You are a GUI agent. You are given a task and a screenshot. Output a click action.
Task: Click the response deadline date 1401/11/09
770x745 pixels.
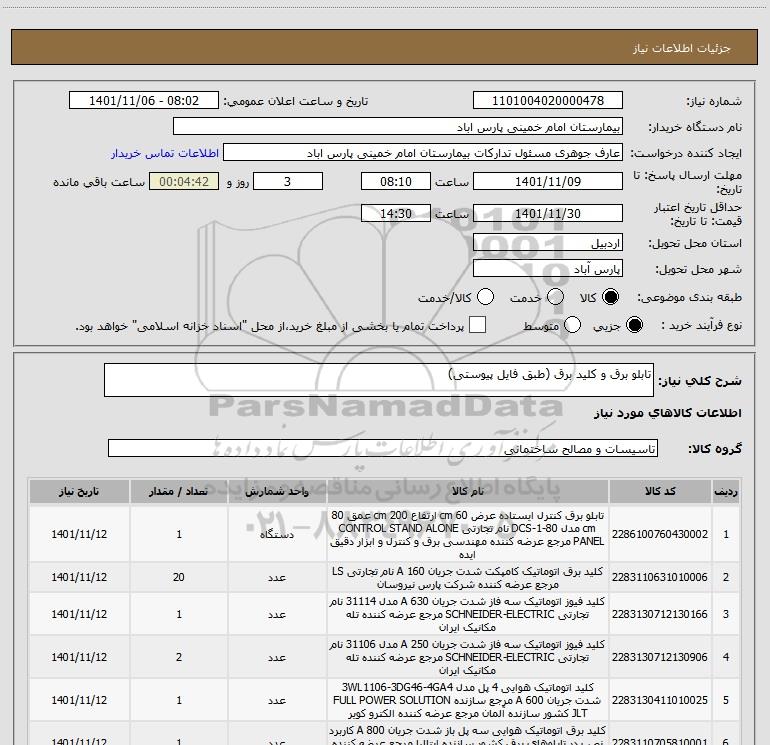(x=548, y=181)
